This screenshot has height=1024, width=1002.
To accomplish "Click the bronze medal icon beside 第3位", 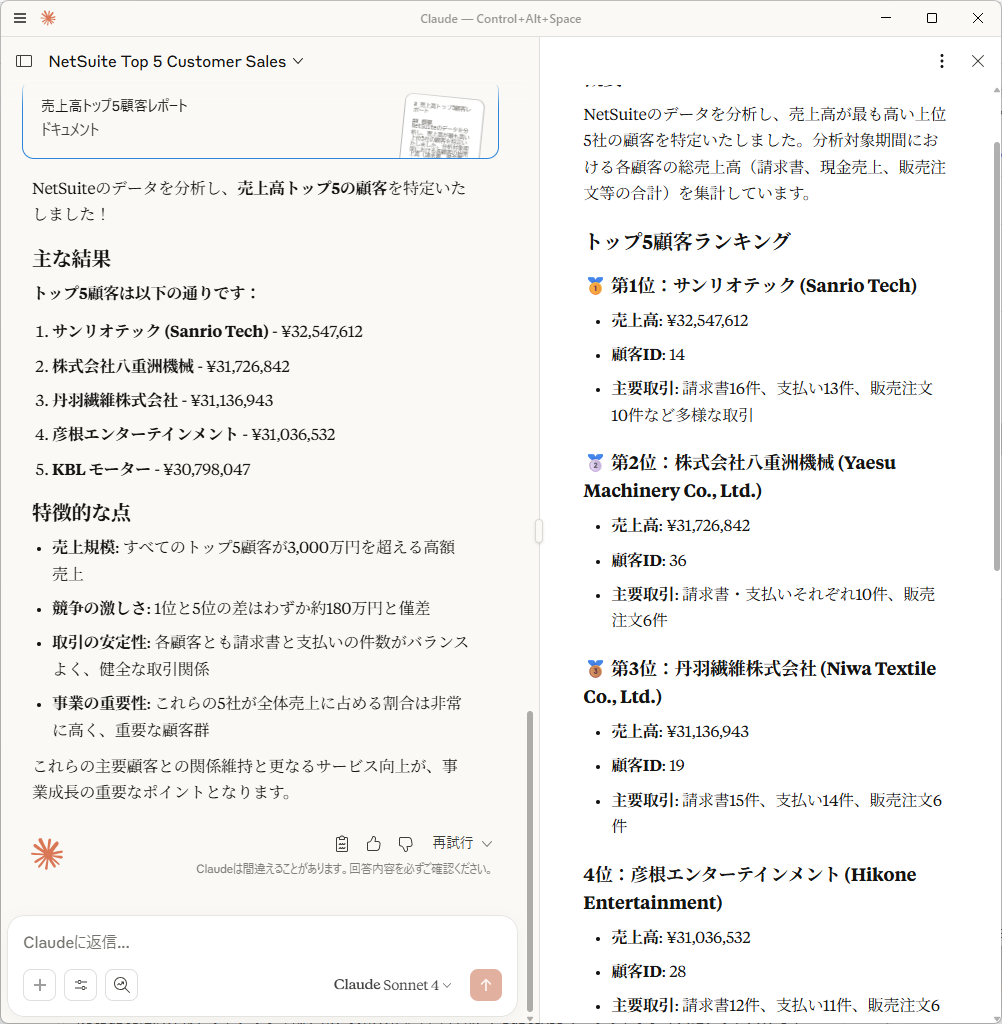I will pyautogui.click(x=595, y=669).
